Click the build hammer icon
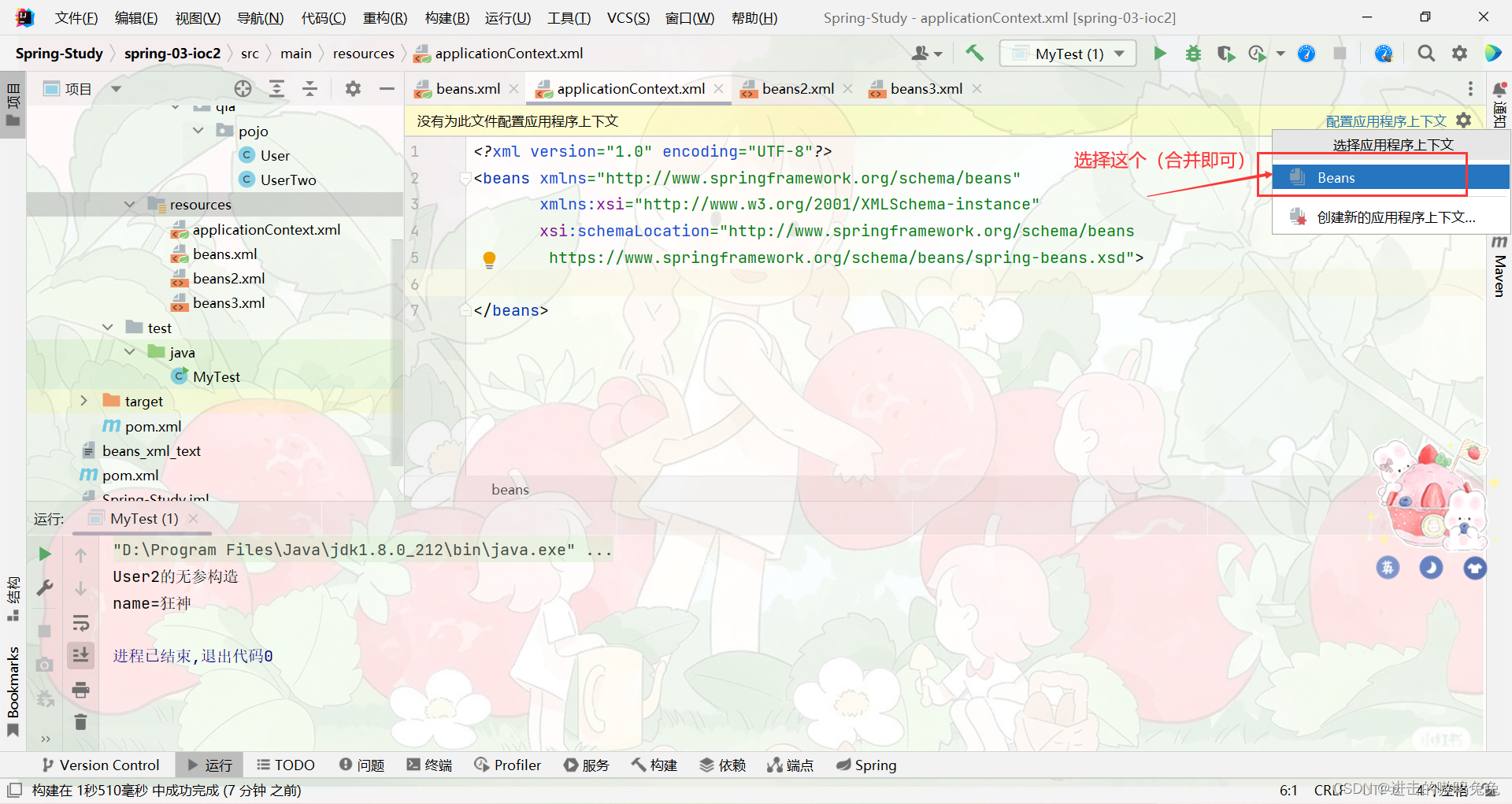The image size is (1512, 804). [x=974, y=54]
